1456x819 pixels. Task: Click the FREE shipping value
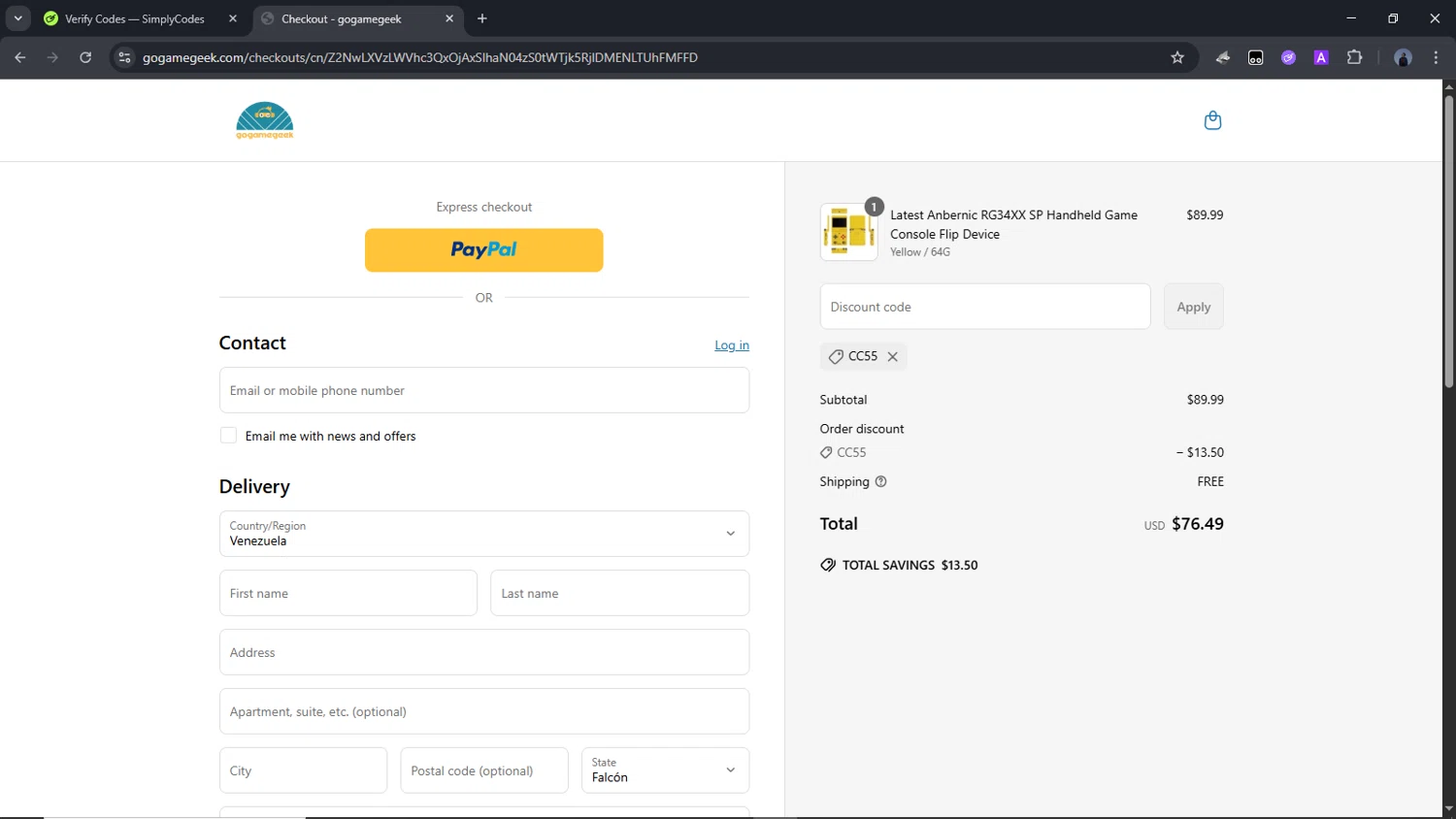click(x=1210, y=481)
